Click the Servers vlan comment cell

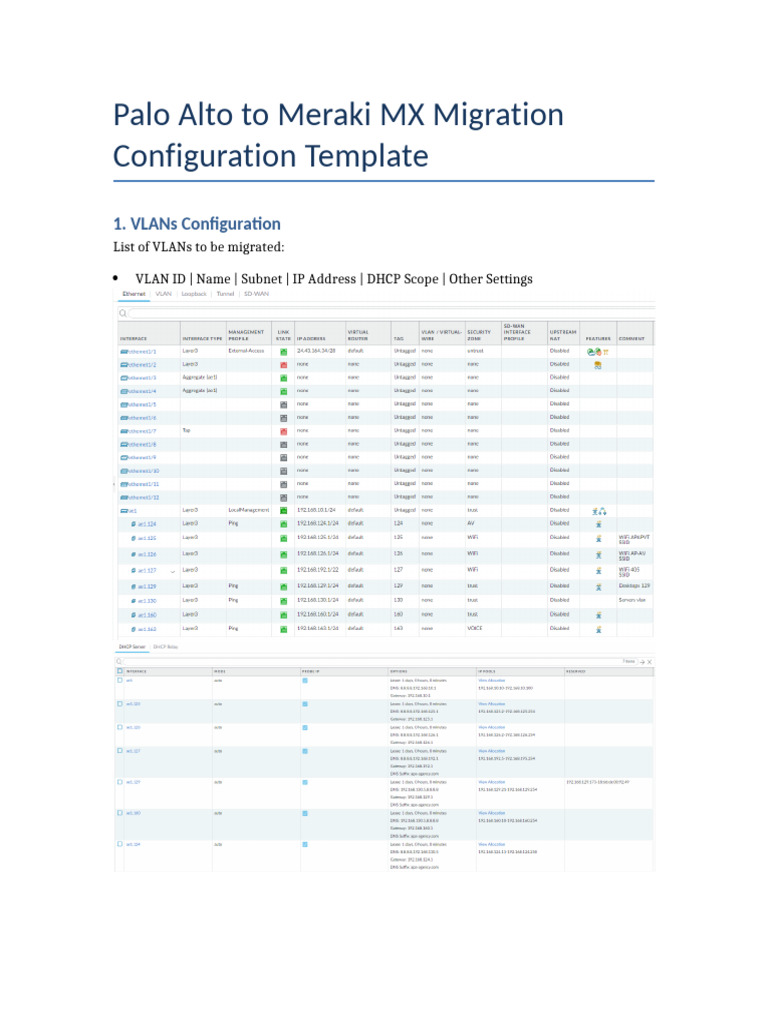coord(632,600)
